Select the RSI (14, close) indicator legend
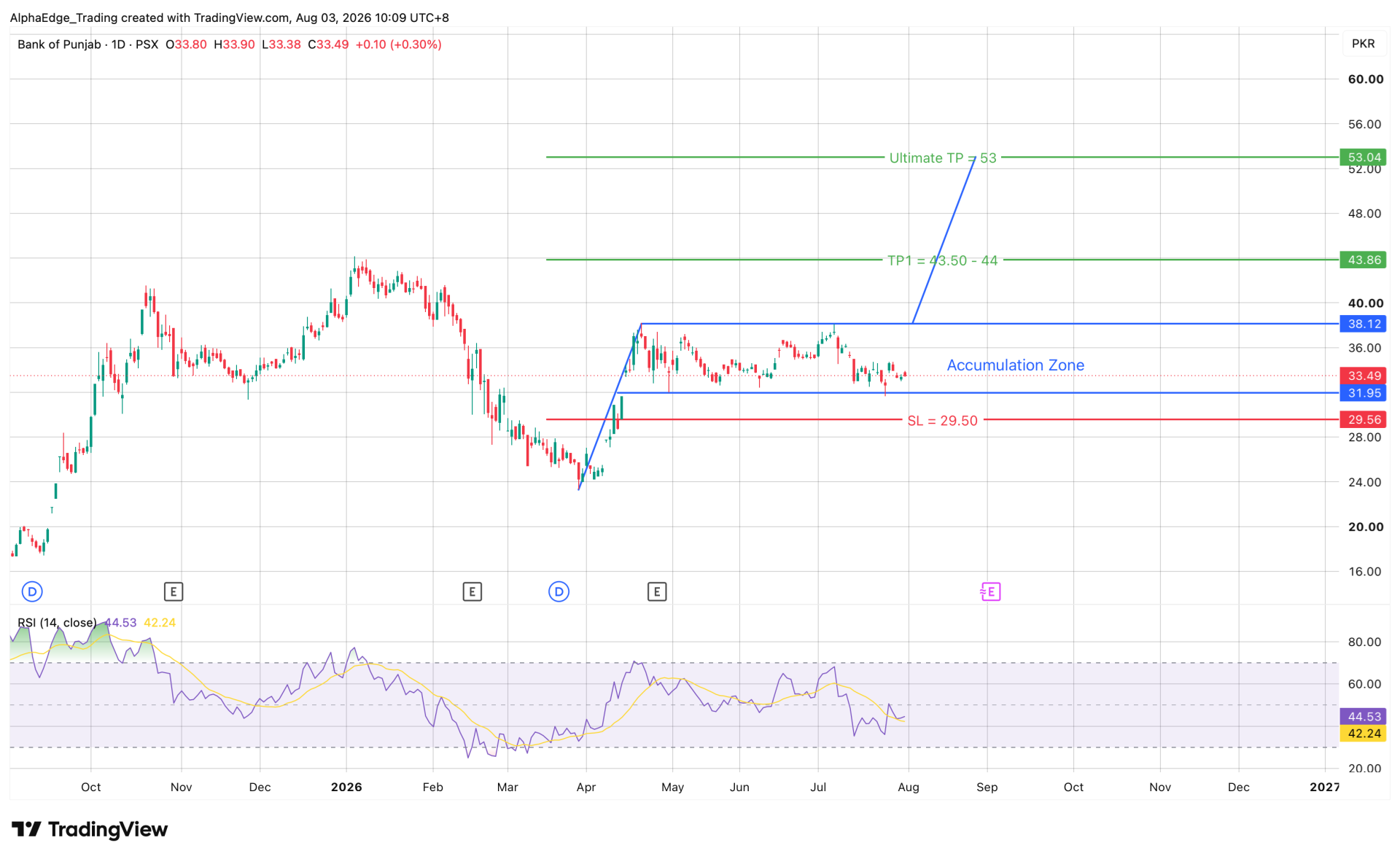1400x859 pixels. coord(57,623)
